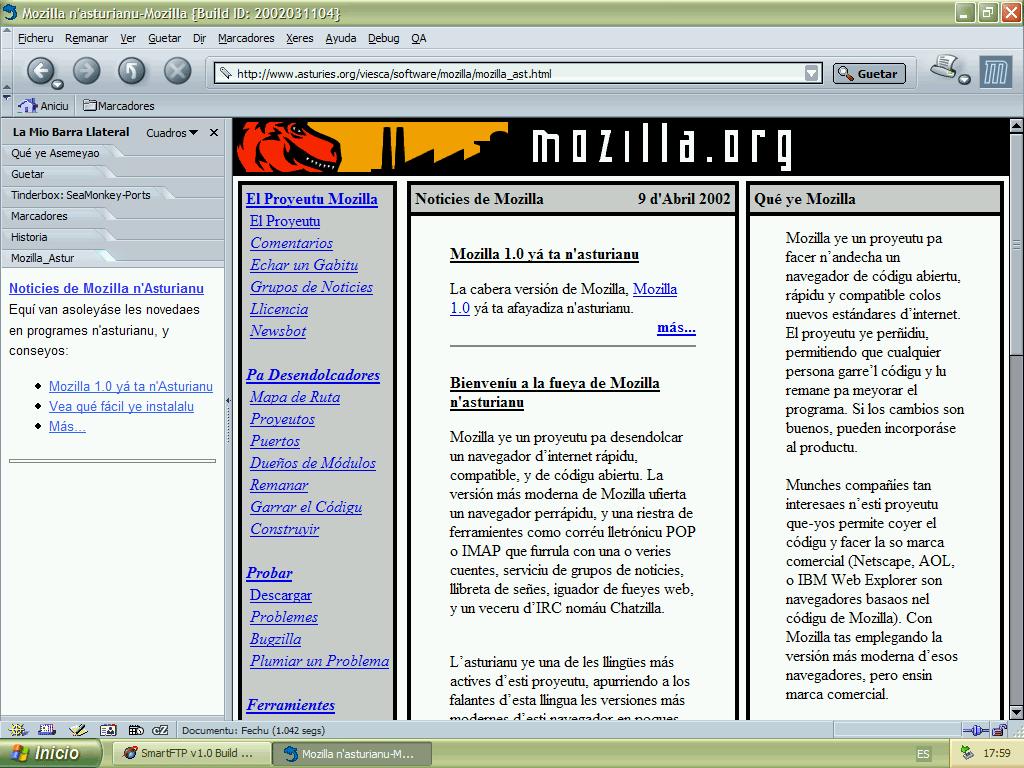The width and height of the screenshot is (1024, 768).
Task: Open the Bugzilla link
Action: tap(276, 639)
